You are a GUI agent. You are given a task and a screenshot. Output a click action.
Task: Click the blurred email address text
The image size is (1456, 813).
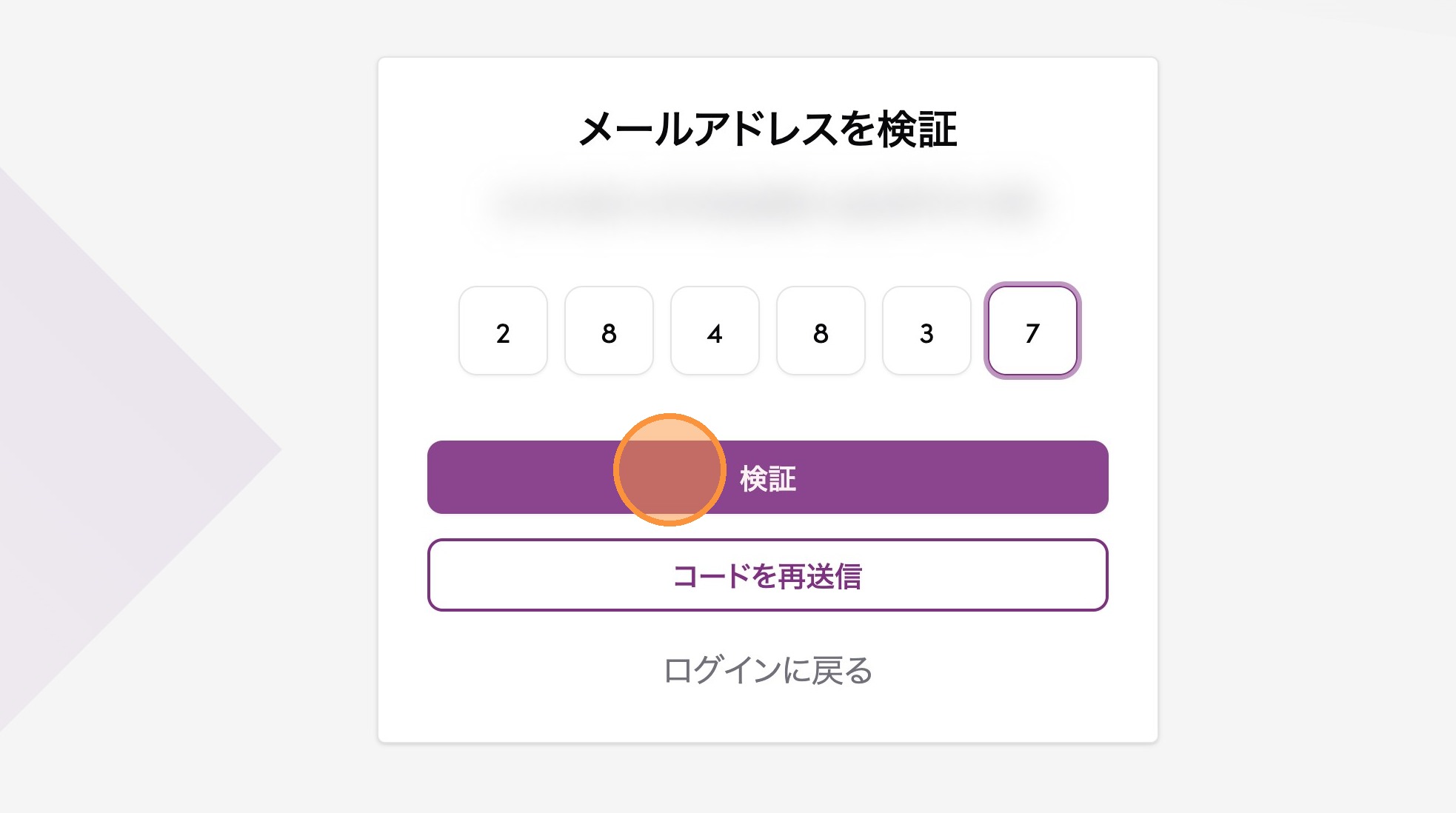click(767, 202)
